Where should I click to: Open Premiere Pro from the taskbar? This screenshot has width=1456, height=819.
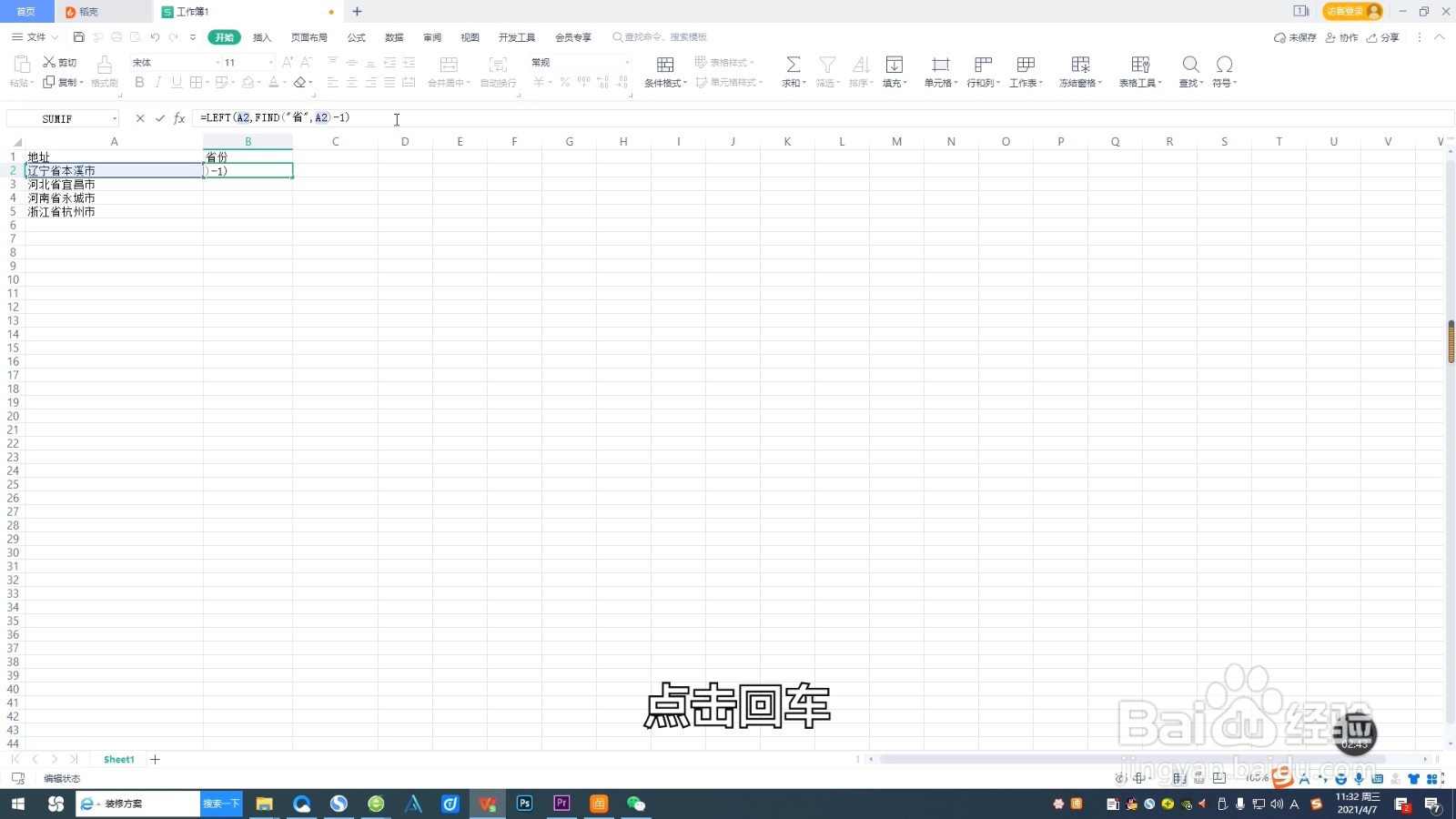pos(561,804)
